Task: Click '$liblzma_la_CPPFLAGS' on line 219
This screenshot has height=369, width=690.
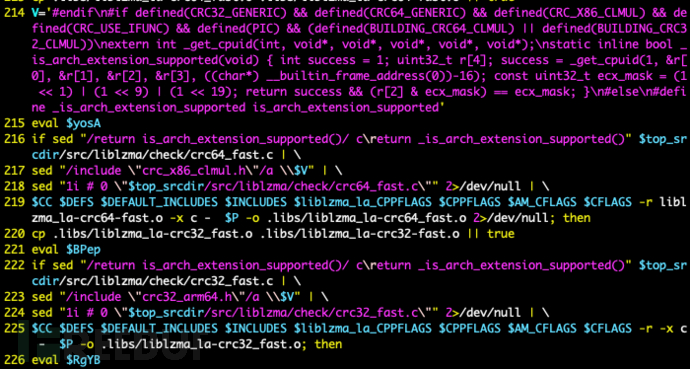Action: pyautogui.click(x=363, y=202)
